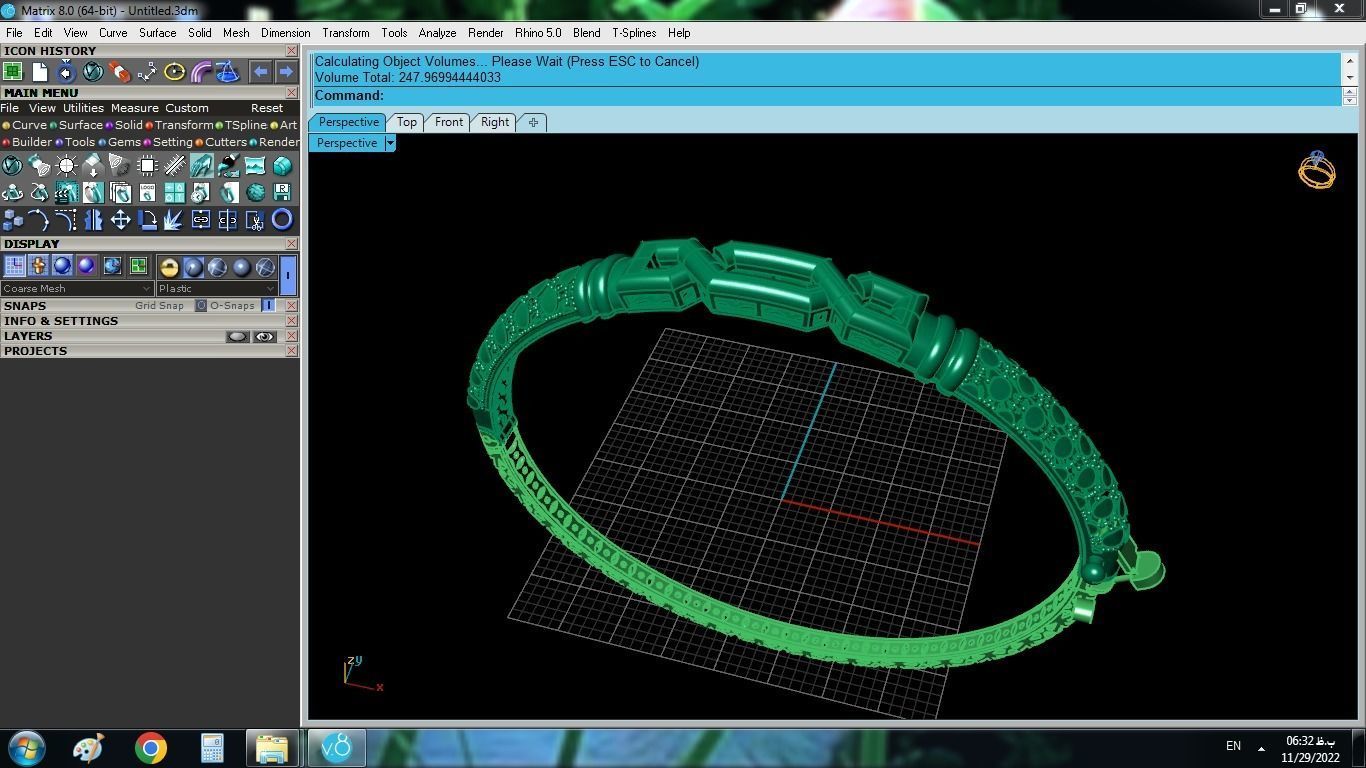The height and width of the screenshot is (768, 1366).
Task: Add a new viewport tab with plus
Action: pyautogui.click(x=533, y=122)
